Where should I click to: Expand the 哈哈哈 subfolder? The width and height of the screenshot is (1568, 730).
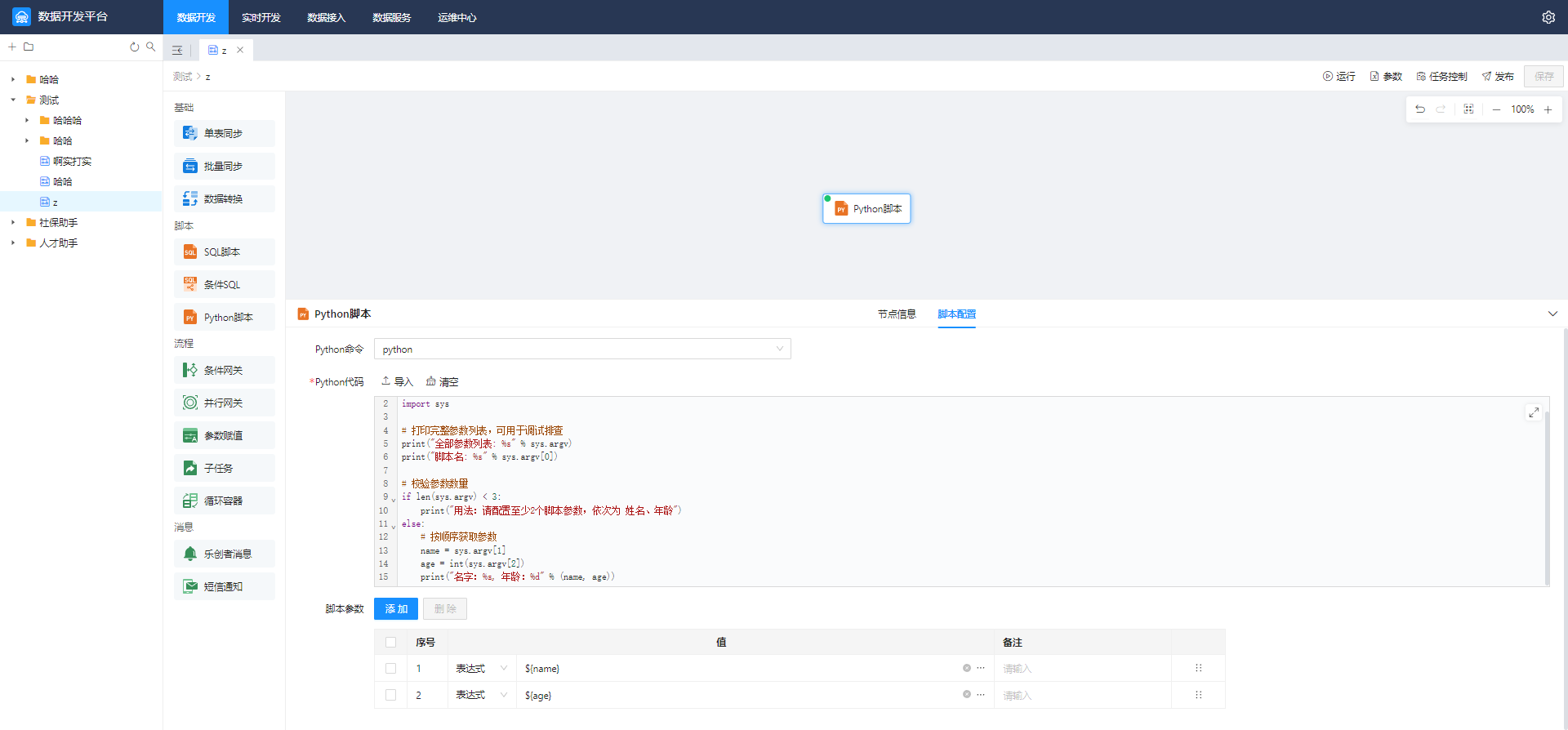(27, 120)
